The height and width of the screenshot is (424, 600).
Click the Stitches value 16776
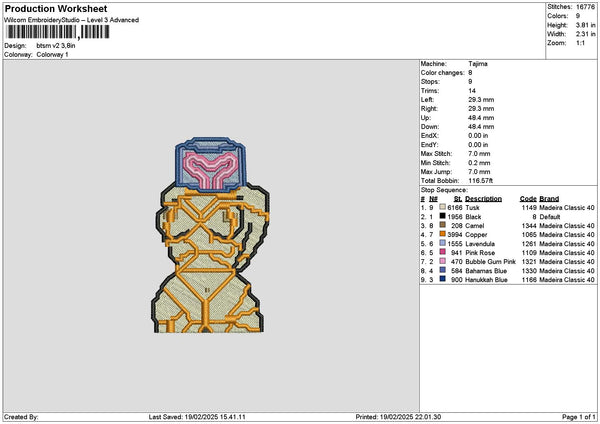pos(585,7)
